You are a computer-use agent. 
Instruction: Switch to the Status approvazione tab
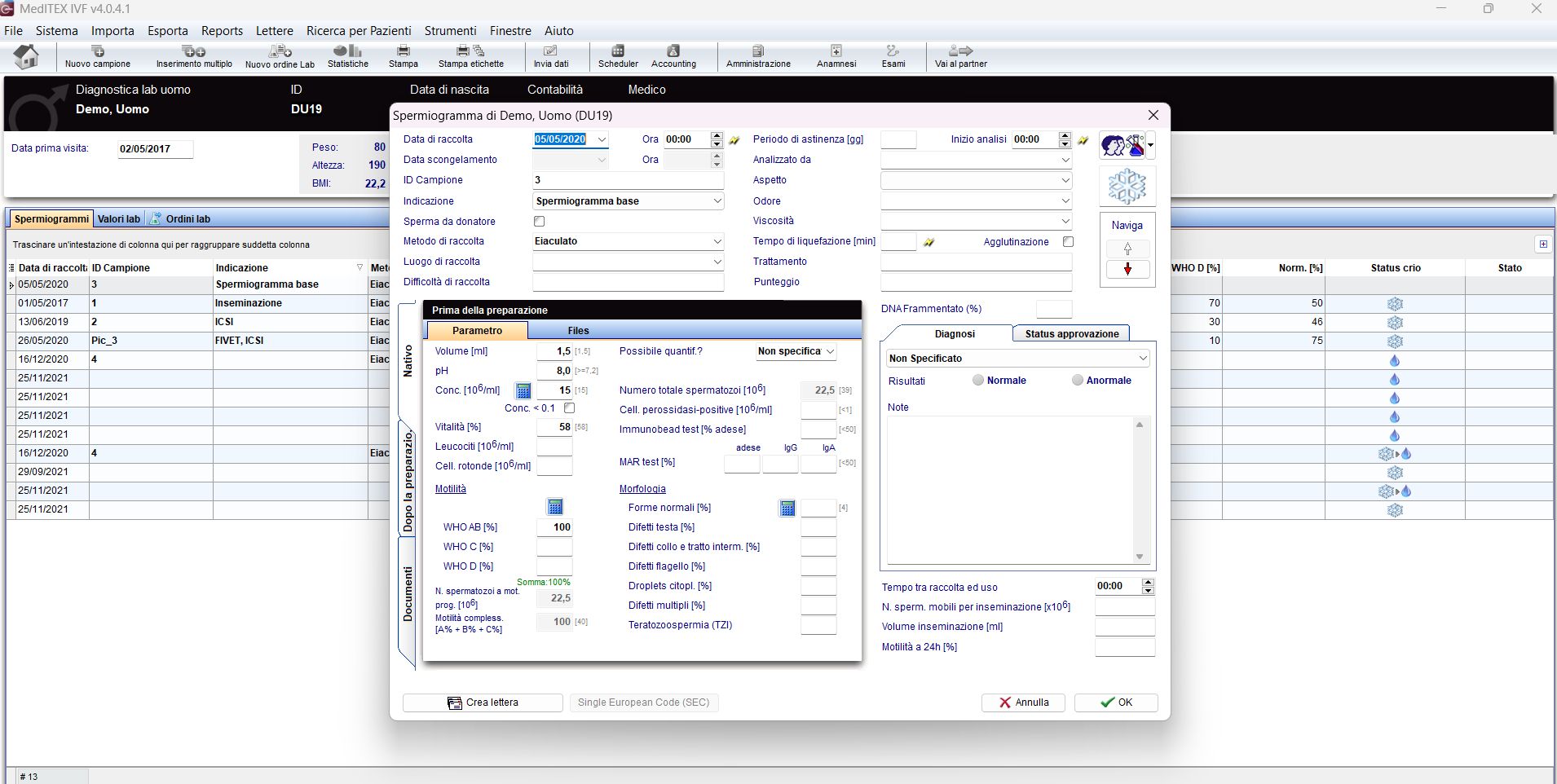coord(1071,334)
